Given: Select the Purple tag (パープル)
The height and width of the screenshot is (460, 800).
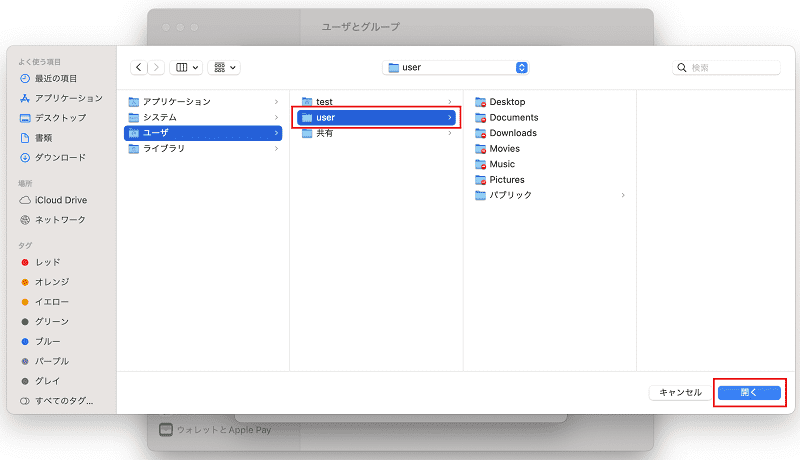Looking at the screenshot, I should pyautogui.click(x=45, y=361).
